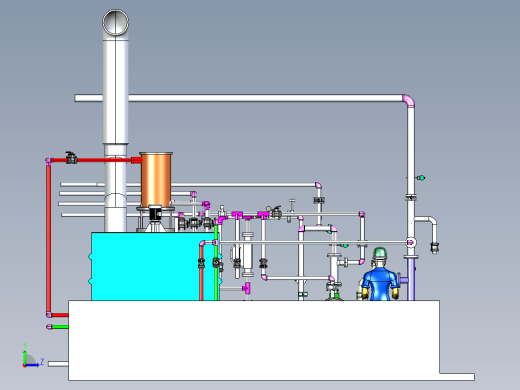Click the green helmet on worker
The height and width of the screenshot is (390, 520).
click(380, 252)
